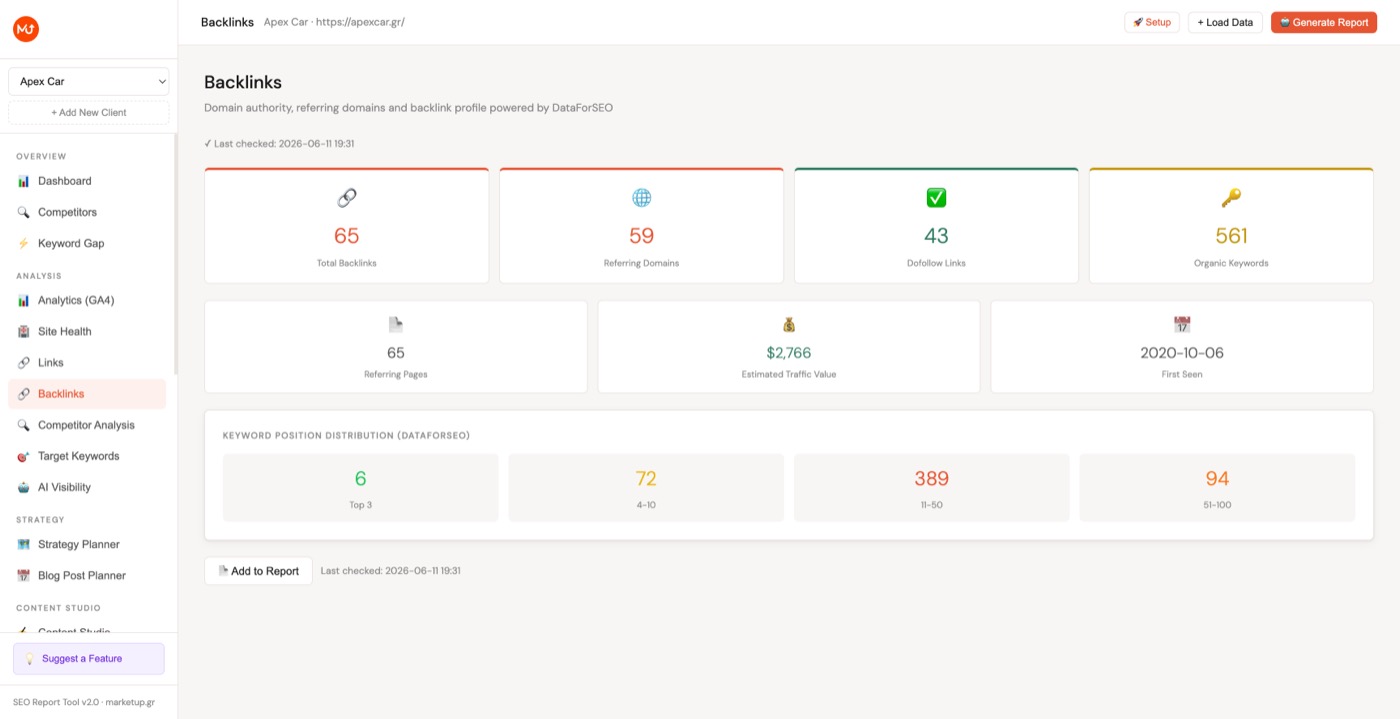Screen dimensions: 1400x719
Task: Click the Blog Post Planner calendar icon
Action: point(24,575)
